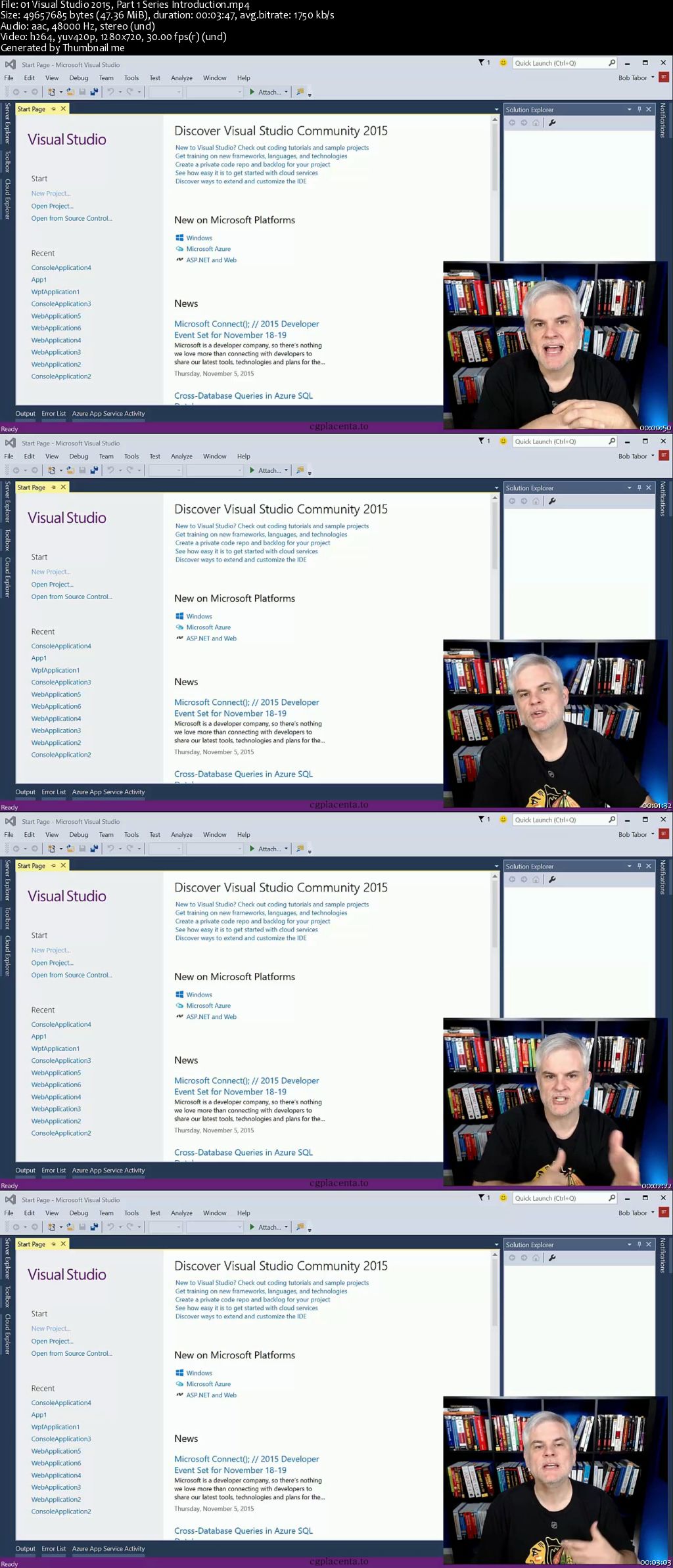Toggle Solution Explorer auto-hide pin in 00:02:22 frame
The height and width of the screenshot is (1568, 673).
point(639,866)
